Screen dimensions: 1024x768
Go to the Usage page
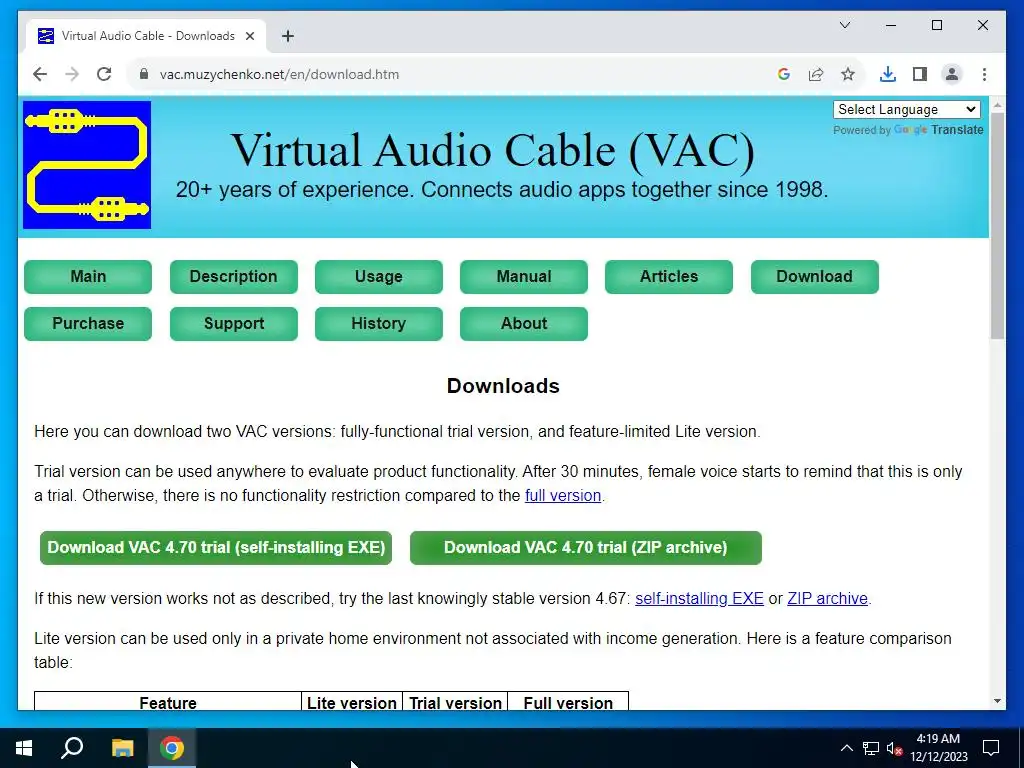click(x=379, y=276)
